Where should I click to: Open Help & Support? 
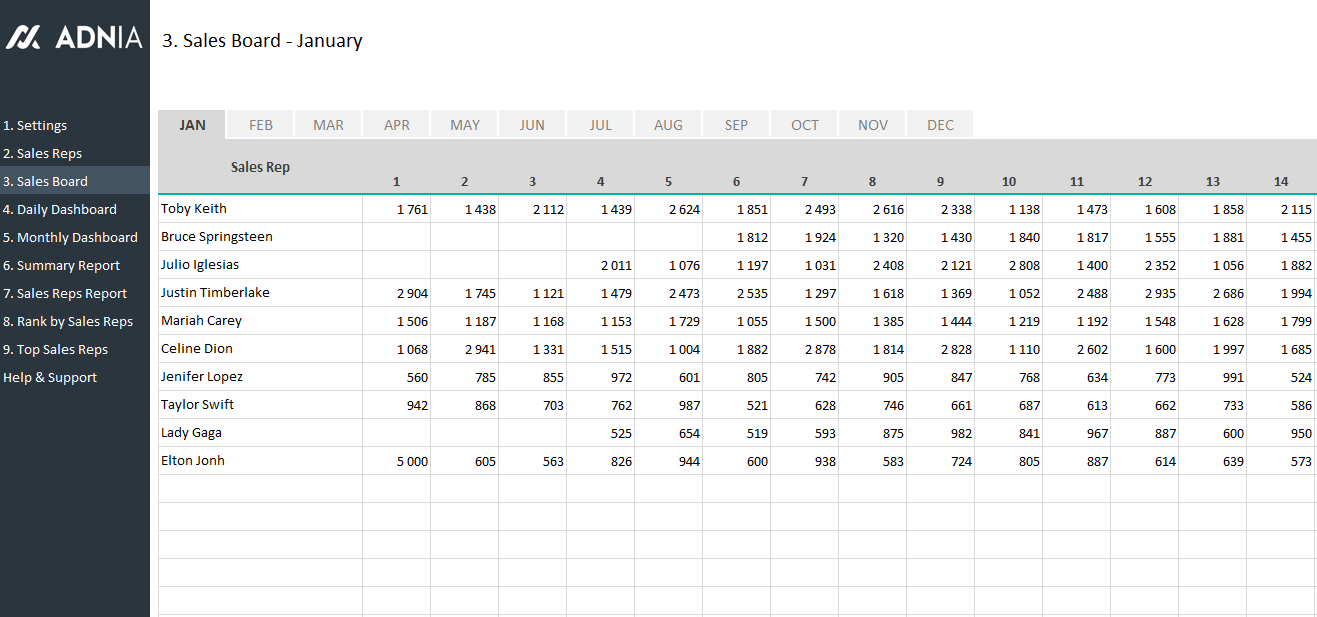point(50,378)
